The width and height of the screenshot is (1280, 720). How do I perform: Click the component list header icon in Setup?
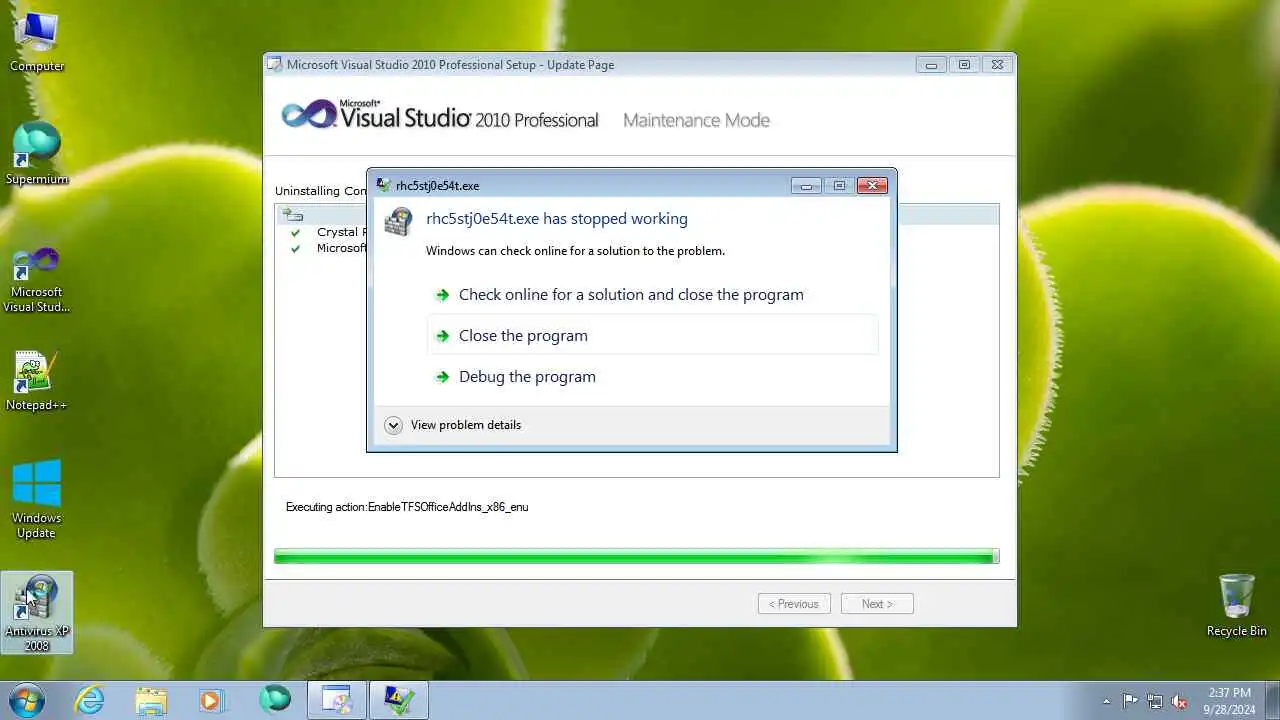pos(292,214)
